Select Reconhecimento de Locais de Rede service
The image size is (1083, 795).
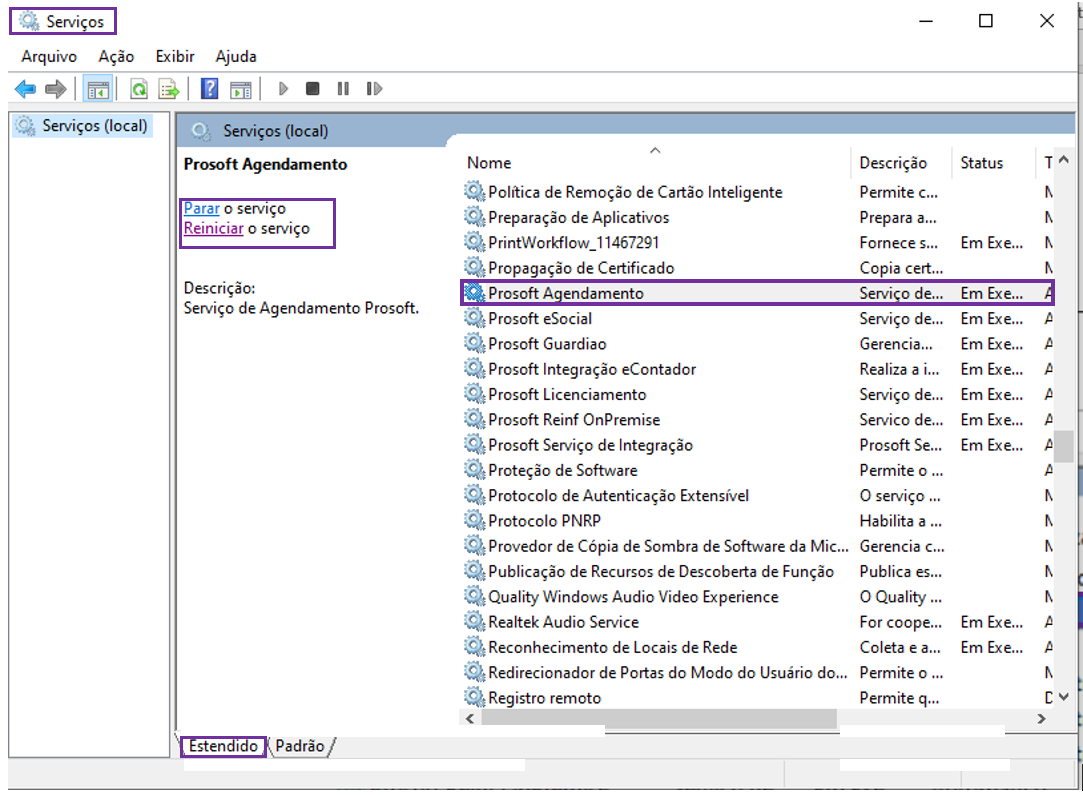coord(758,647)
